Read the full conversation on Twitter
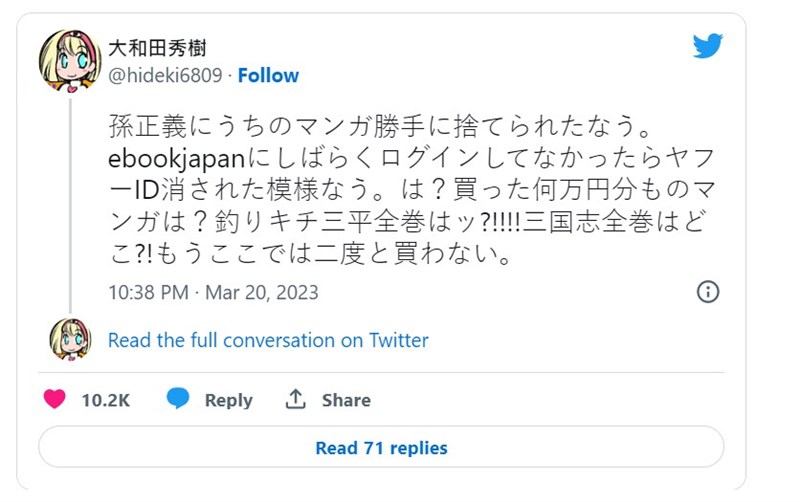Viewport: 800px width, 502px height. [x=268, y=340]
